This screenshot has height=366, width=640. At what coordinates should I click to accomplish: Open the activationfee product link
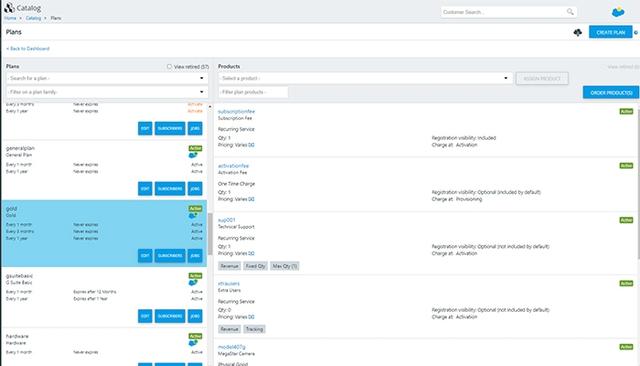click(233, 166)
